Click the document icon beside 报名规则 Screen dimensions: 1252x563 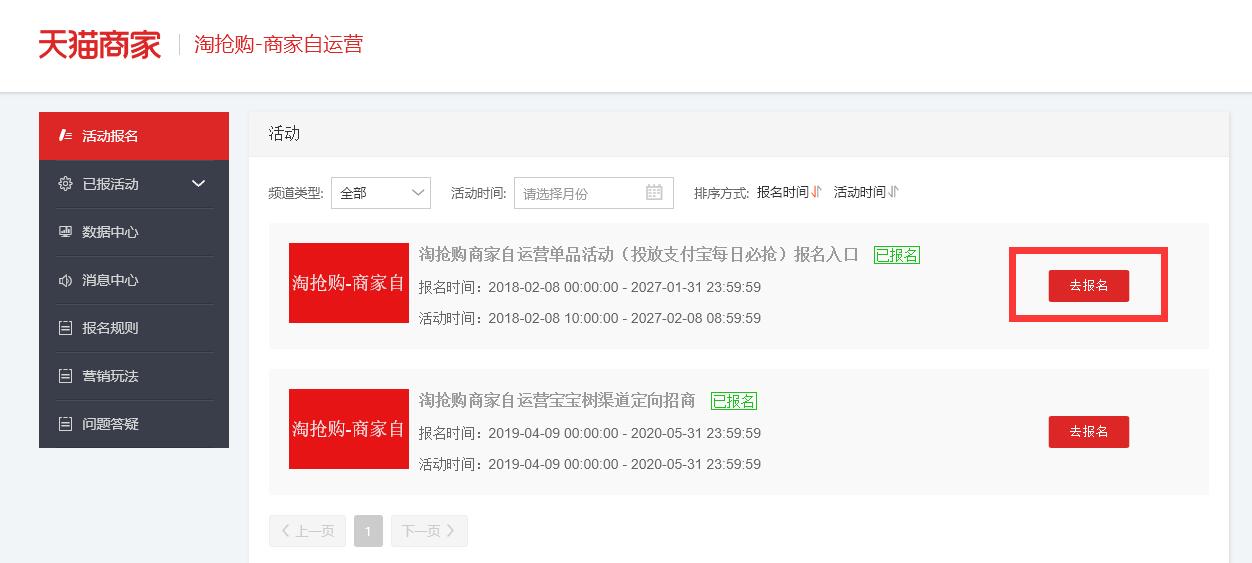(x=66, y=328)
